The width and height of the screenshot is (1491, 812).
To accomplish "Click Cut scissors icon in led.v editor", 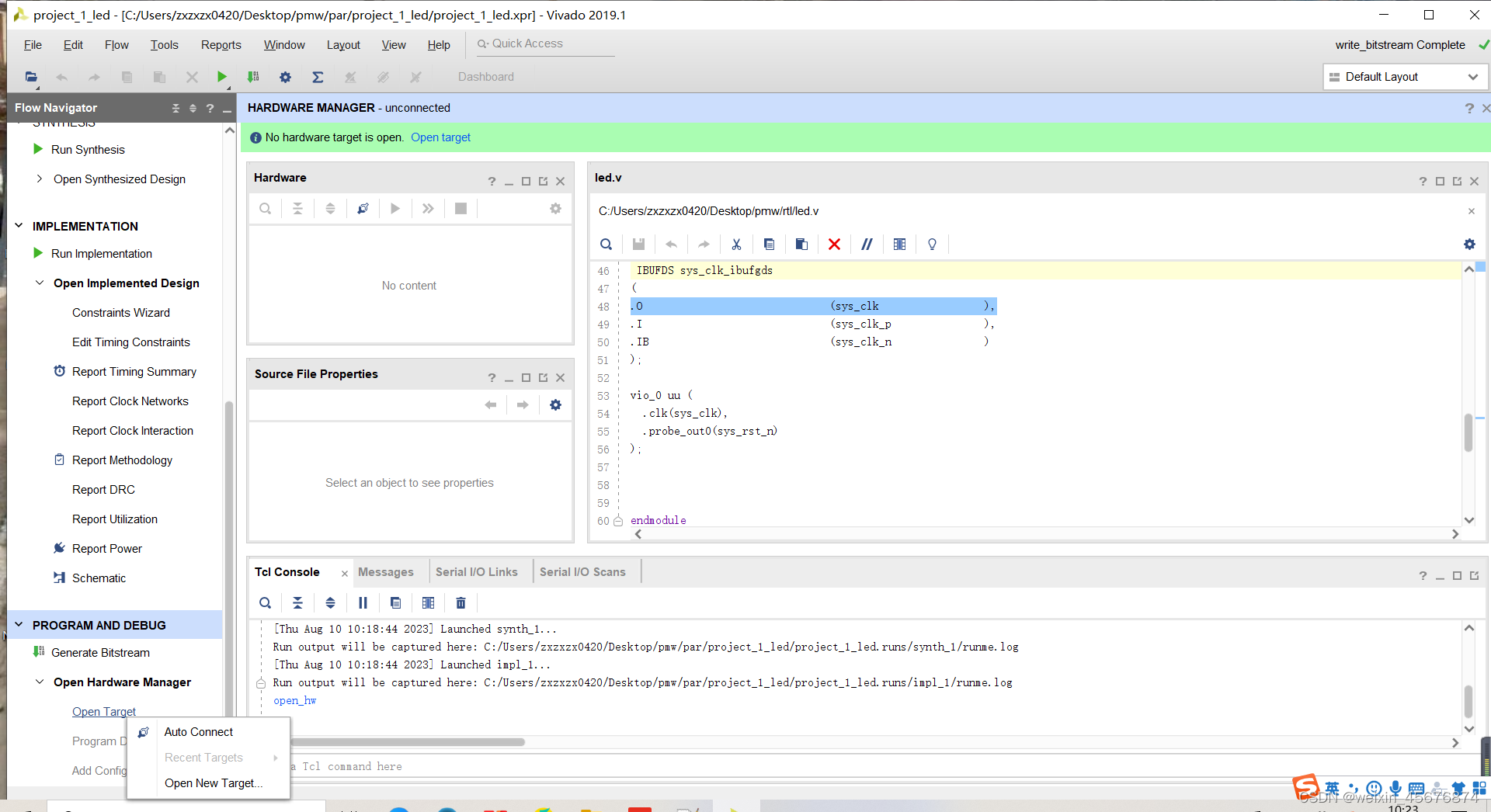I will pos(736,245).
